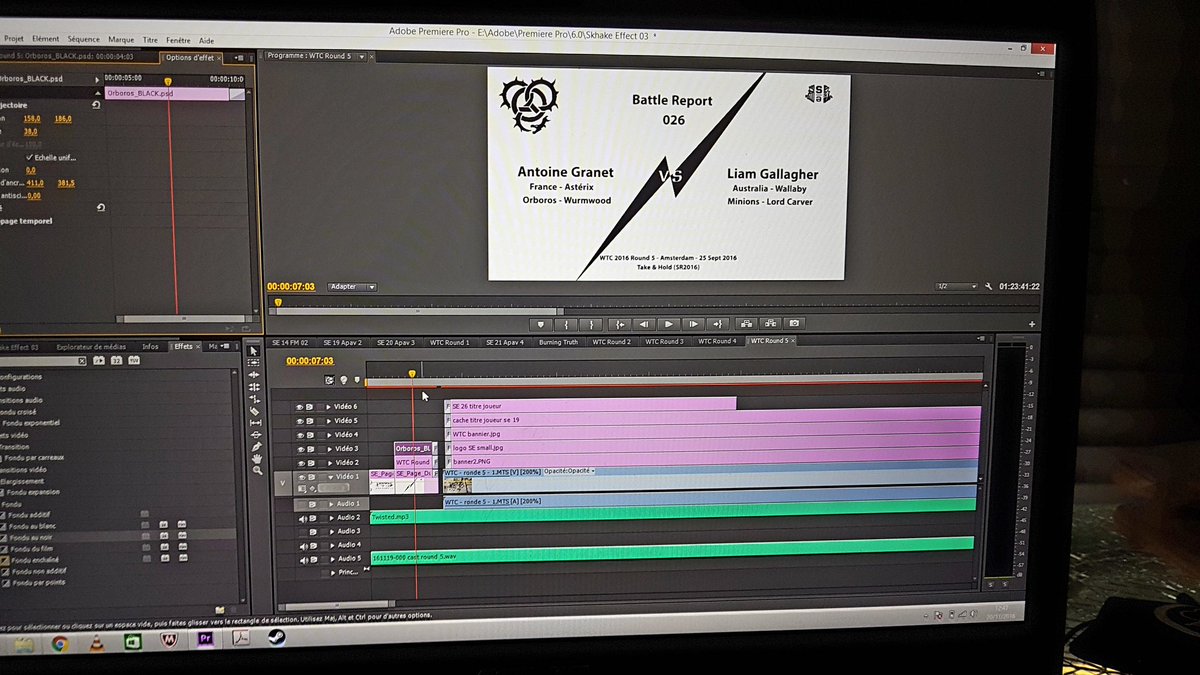This screenshot has height=675, width=1200.
Task: Select the Hand tool
Action: 257,459
